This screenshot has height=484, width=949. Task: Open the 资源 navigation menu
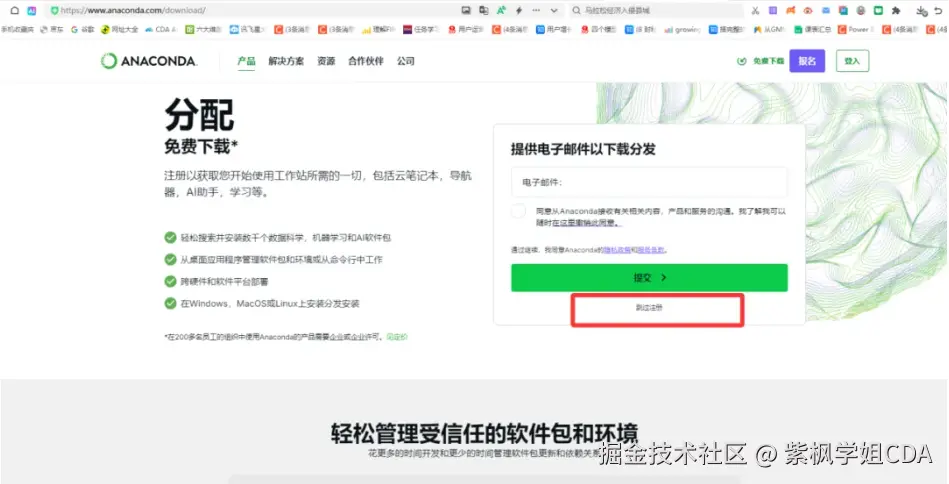point(326,61)
